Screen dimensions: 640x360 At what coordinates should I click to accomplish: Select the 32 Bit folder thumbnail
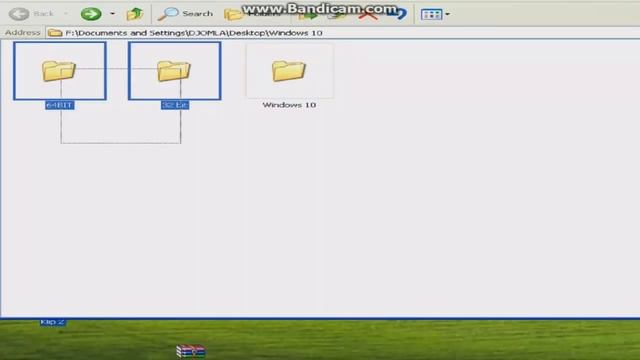pos(175,71)
